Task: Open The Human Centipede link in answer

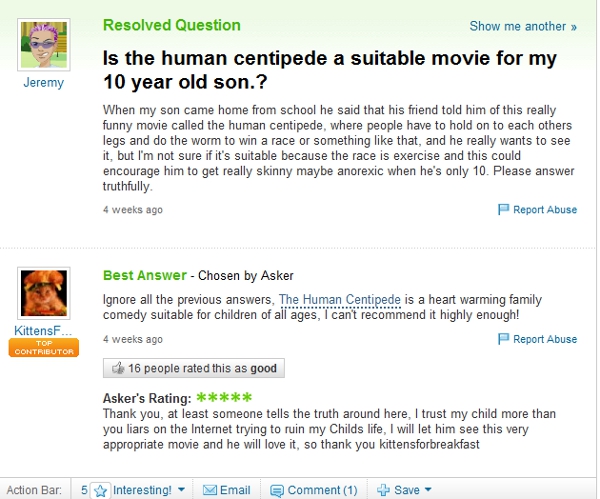Action: pos(340,299)
